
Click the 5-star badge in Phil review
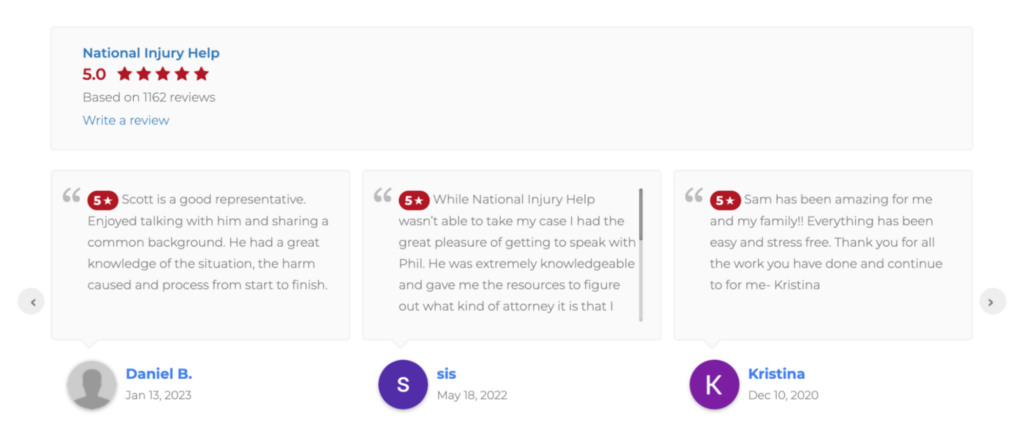click(x=414, y=200)
